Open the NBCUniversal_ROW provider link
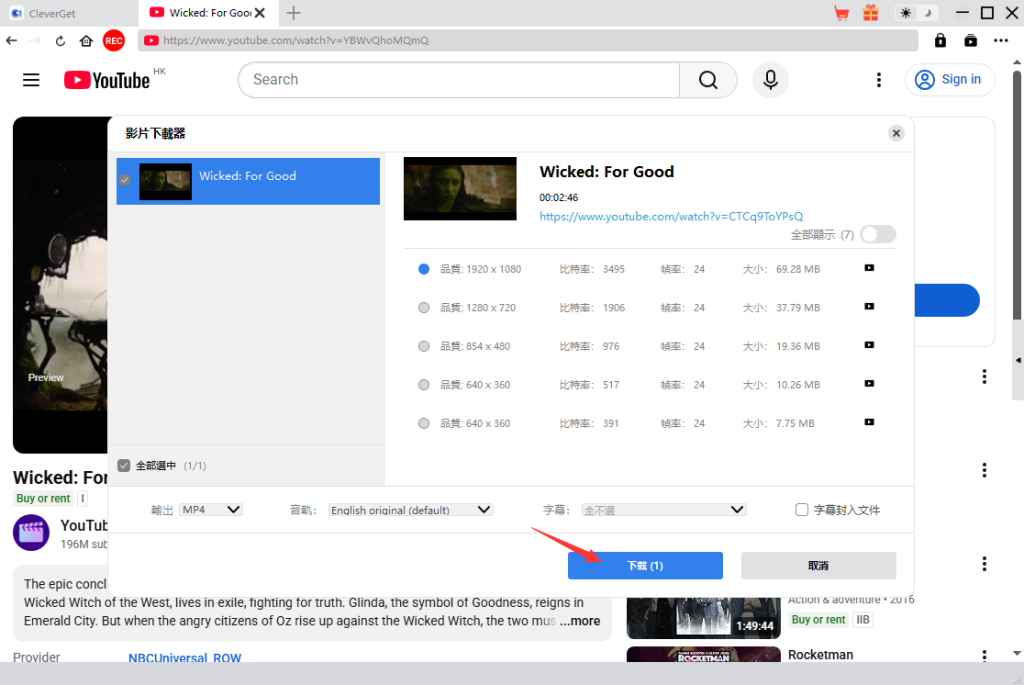 pos(185,658)
